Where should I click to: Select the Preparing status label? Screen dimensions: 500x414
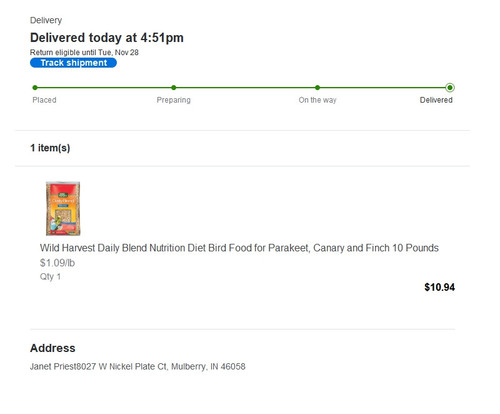click(174, 100)
